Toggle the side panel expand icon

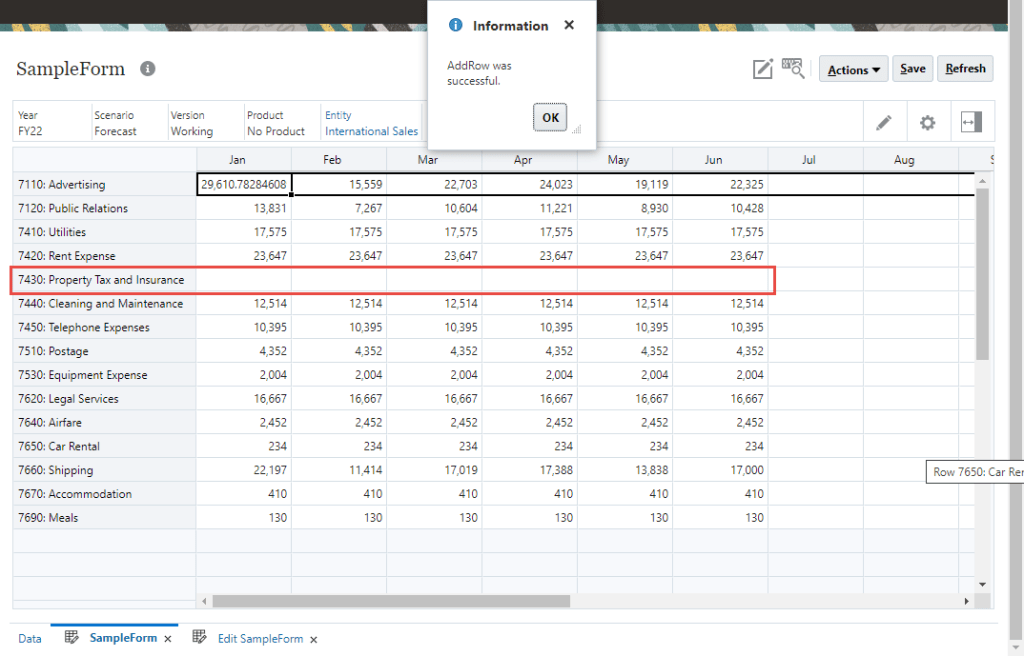click(x=971, y=122)
